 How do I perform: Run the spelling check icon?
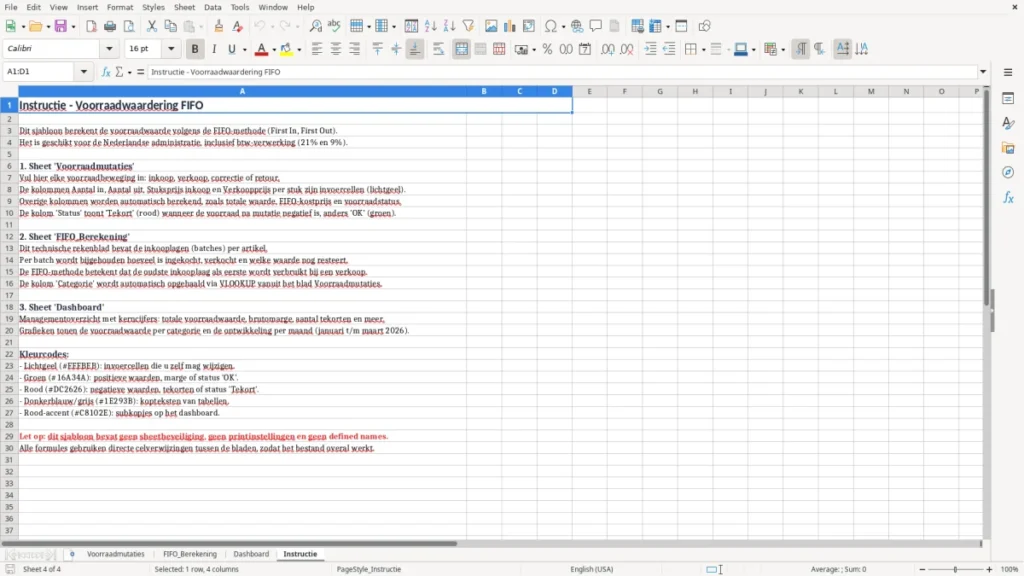334,26
